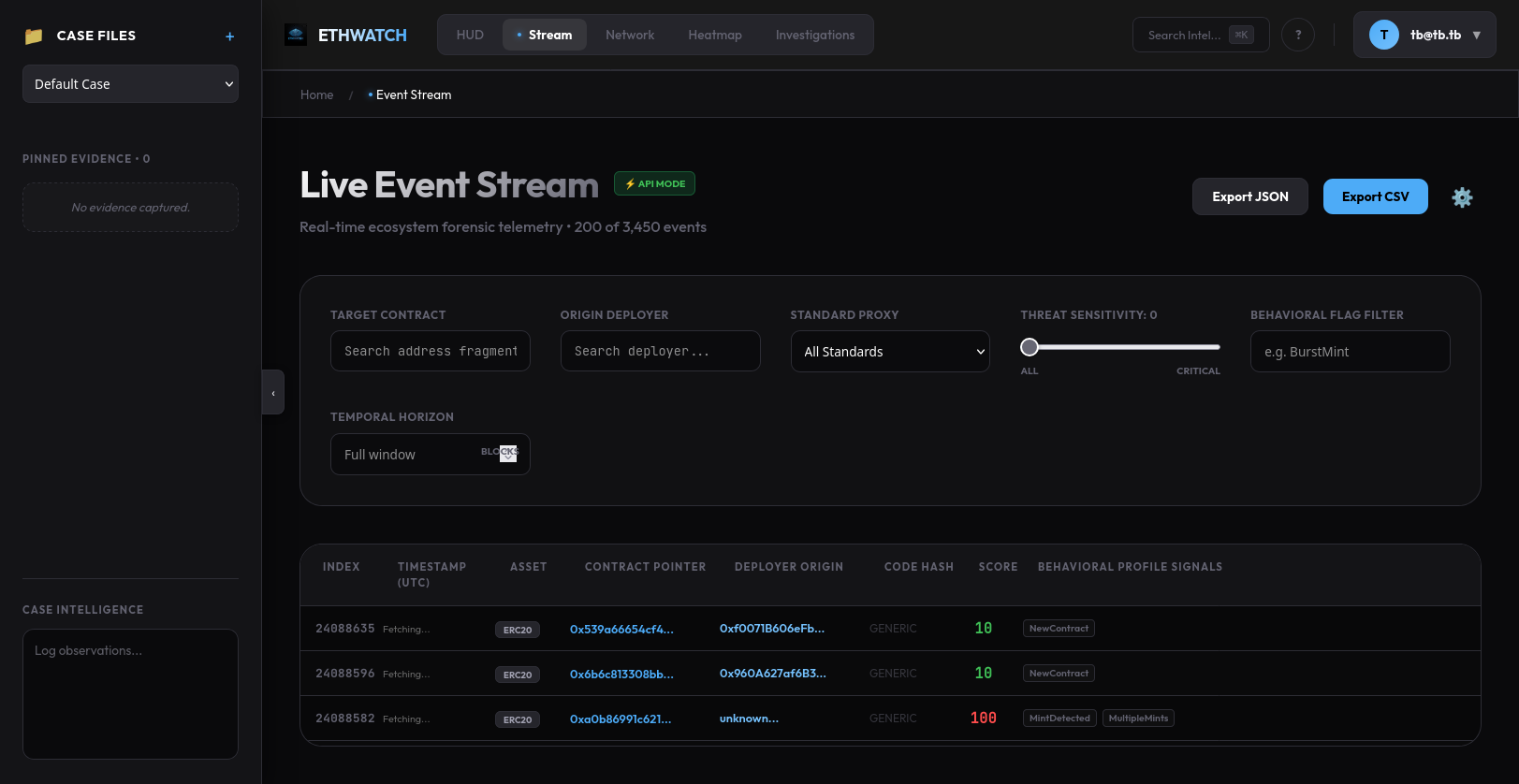
Task: Click the Origin Deployer search field
Action: (x=661, y=351)
